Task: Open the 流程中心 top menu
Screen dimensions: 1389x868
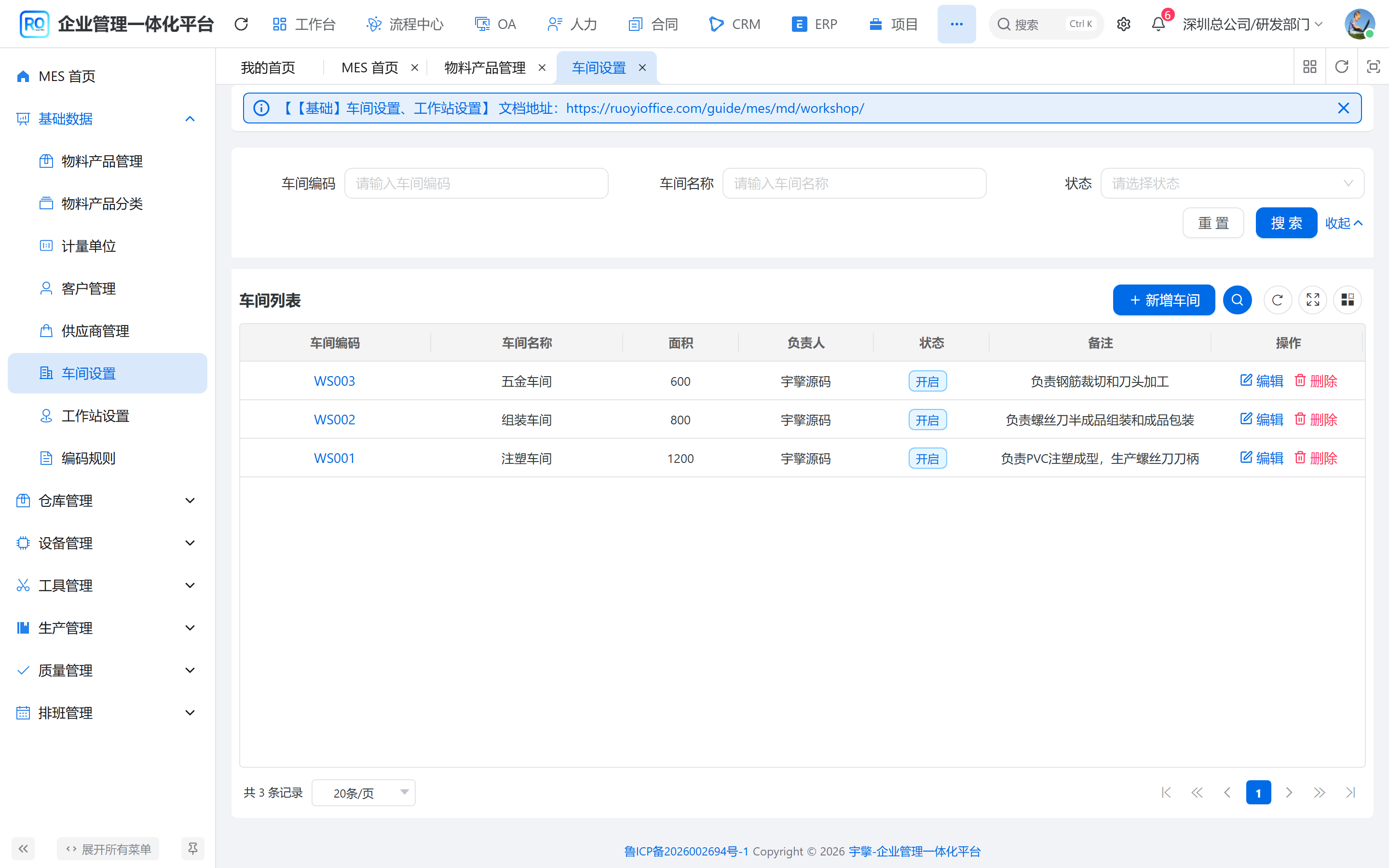Action: (x=405, y=24)
